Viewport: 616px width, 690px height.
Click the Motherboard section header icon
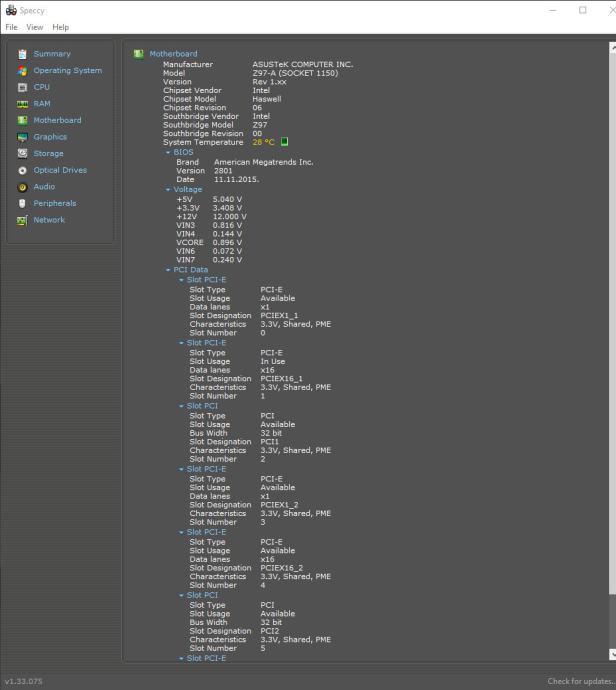[139, 54]
